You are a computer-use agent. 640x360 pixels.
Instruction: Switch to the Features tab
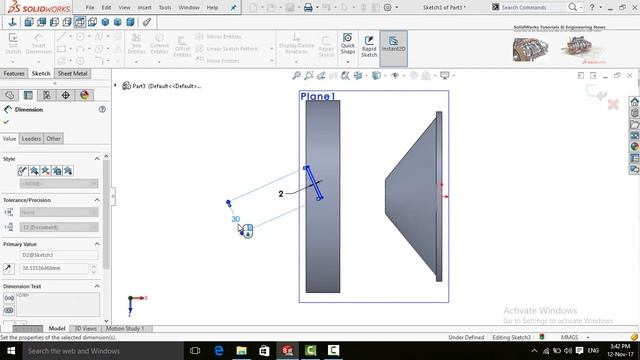tap(14, 73)
